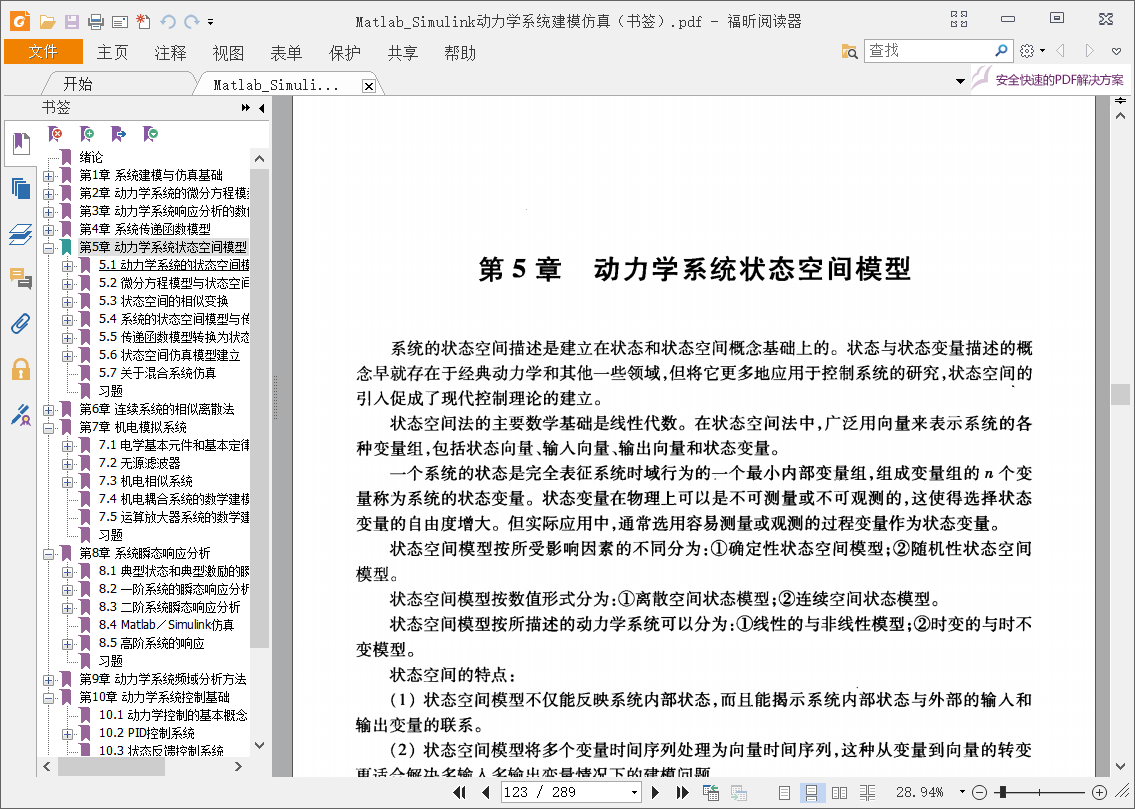Expand the 第9章 动力学系统频域分析方法 node
The height and width of the screenshot is (809, 1135).
(x=48, y=679)
